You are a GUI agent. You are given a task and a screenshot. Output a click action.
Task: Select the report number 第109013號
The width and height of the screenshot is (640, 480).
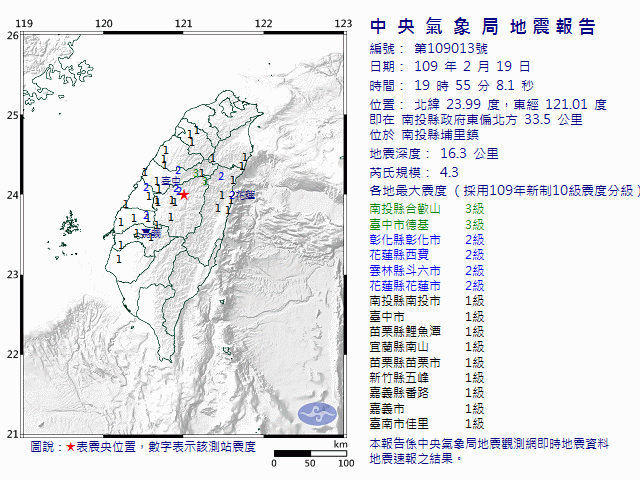click(x=451, y=49)
